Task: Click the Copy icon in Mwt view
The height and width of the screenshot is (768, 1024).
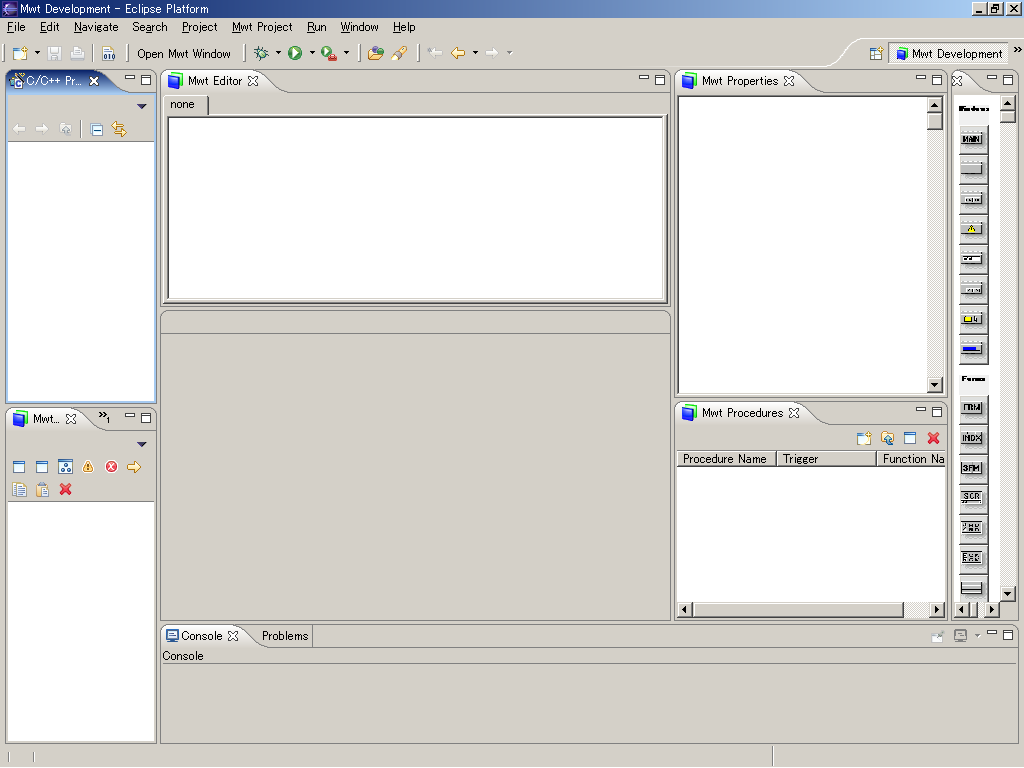Action: pos(20,489)
